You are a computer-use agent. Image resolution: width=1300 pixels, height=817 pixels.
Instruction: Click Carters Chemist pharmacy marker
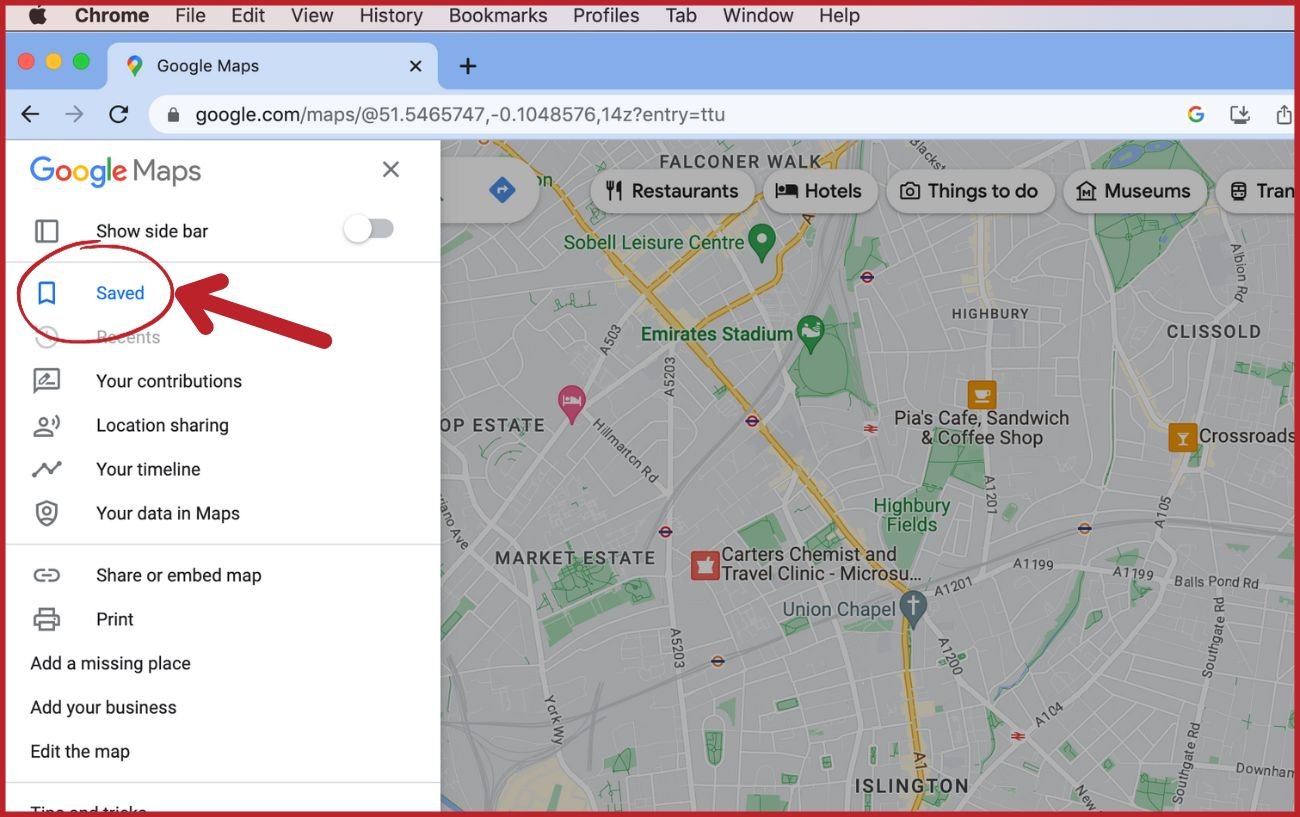click(x=705, y=565)
